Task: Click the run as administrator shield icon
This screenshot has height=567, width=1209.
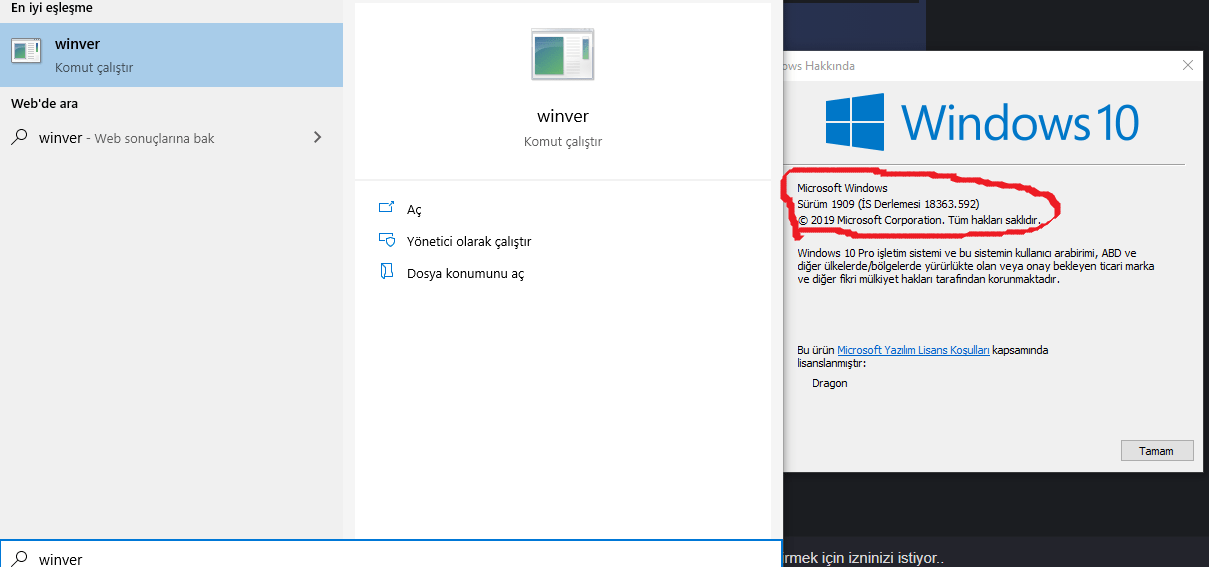Action: pos(387,240)
